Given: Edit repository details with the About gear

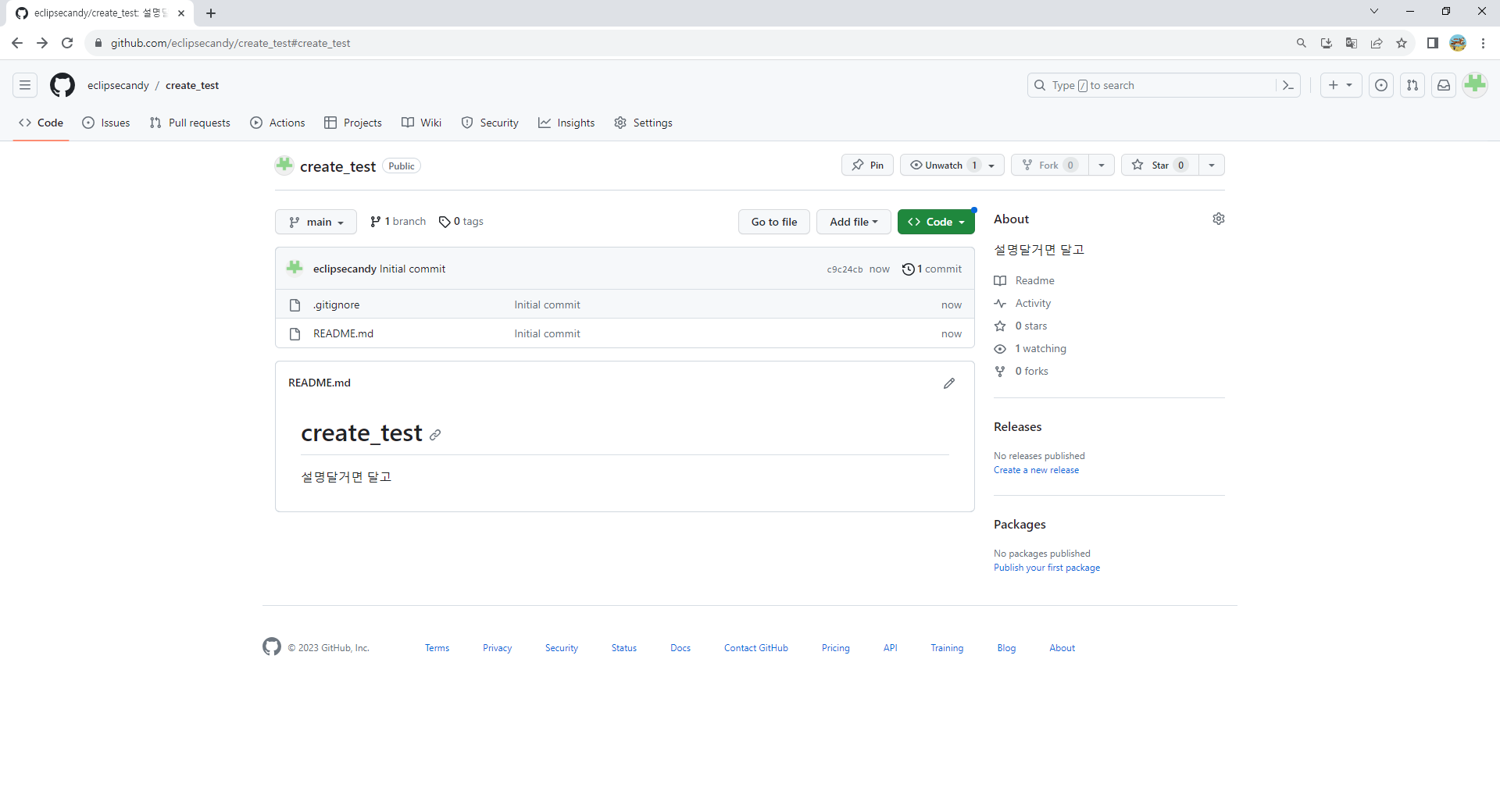Looking at the screenshot, I should pyautogui.click(x=1219, y=219).
